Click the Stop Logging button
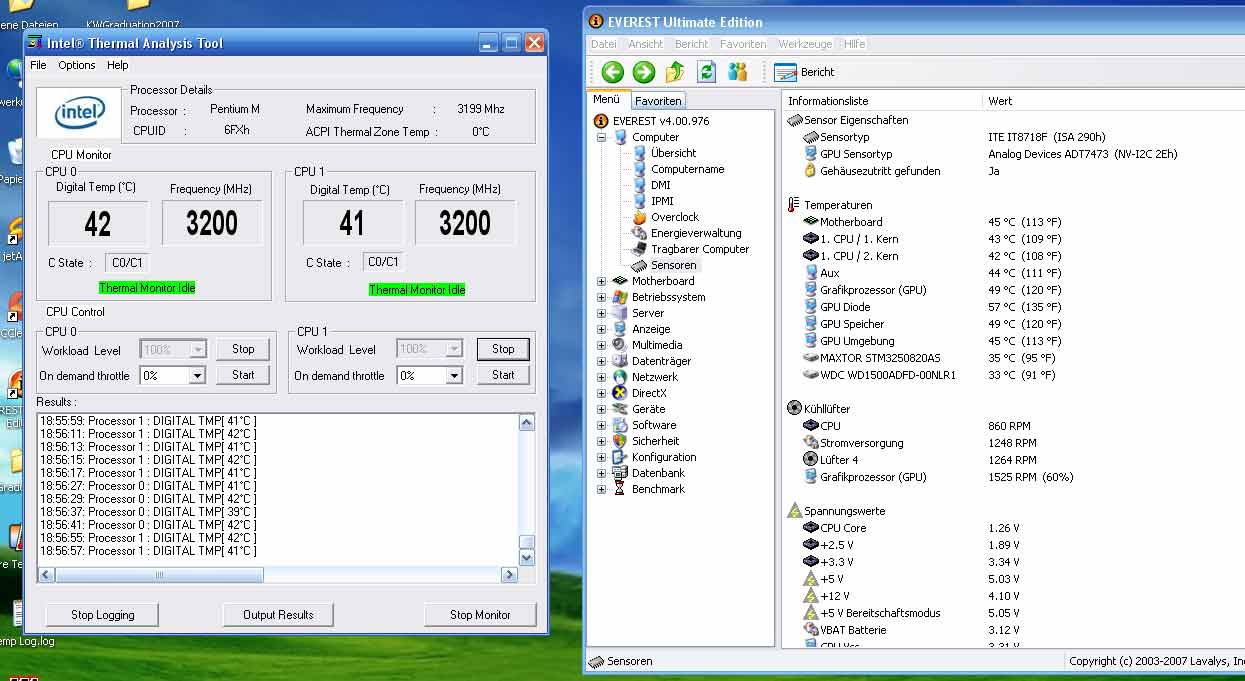Viewport: 1245px width, 681px height. [102, 615]
